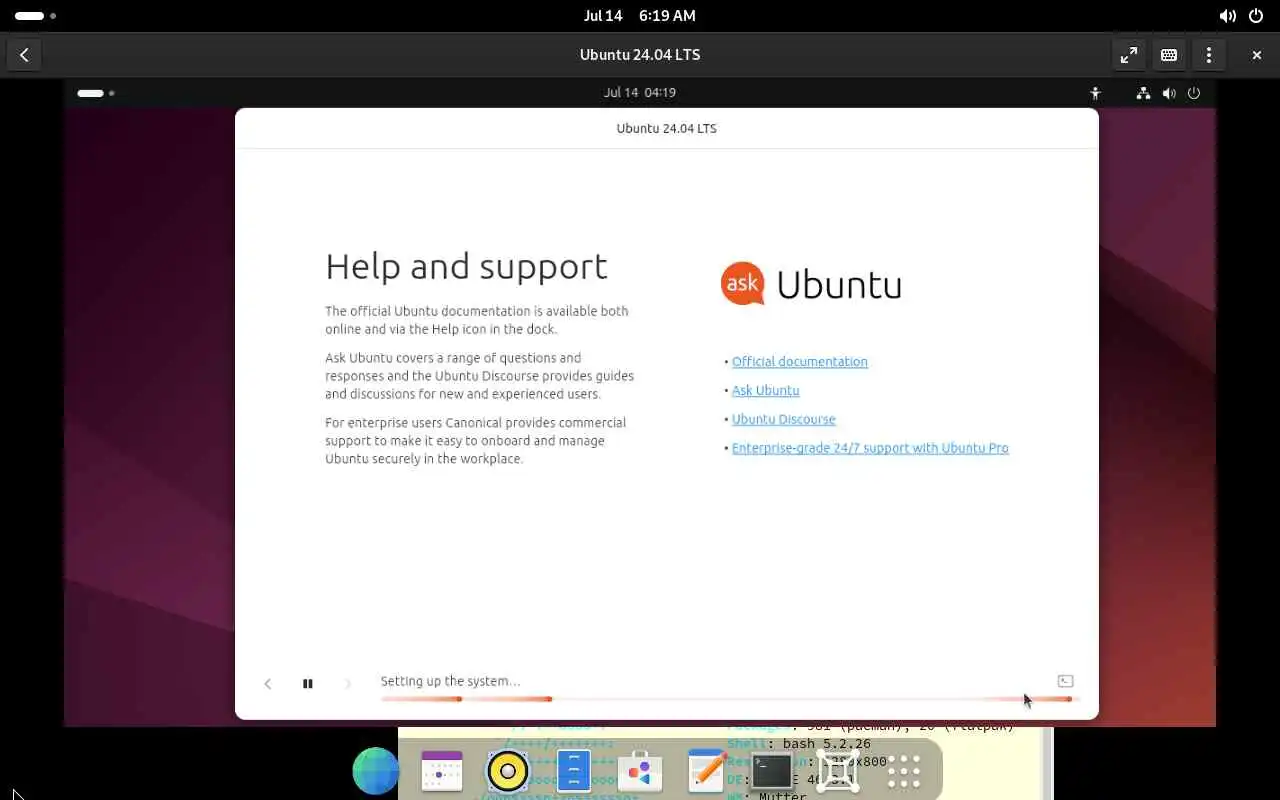Open the Boxes app in the dock
Image resolution: width=1280 pixels, height=800 pixels.
point(838,771)
